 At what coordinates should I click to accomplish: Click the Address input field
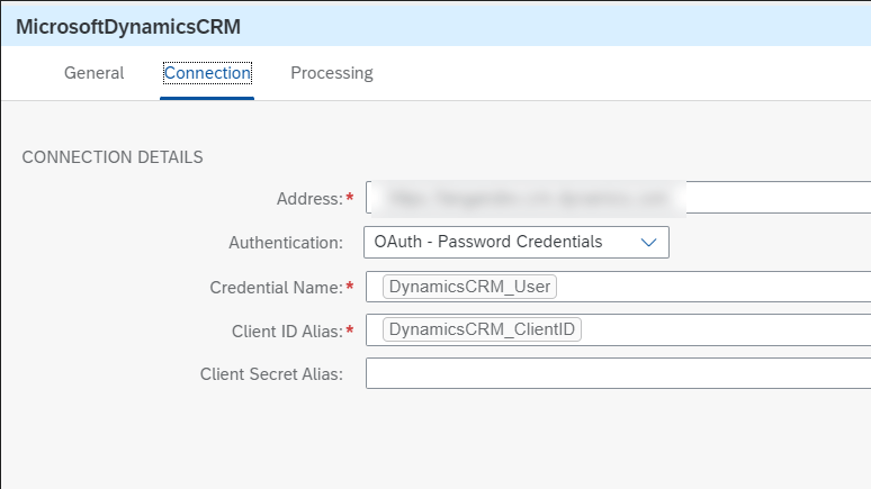(618, 197)
